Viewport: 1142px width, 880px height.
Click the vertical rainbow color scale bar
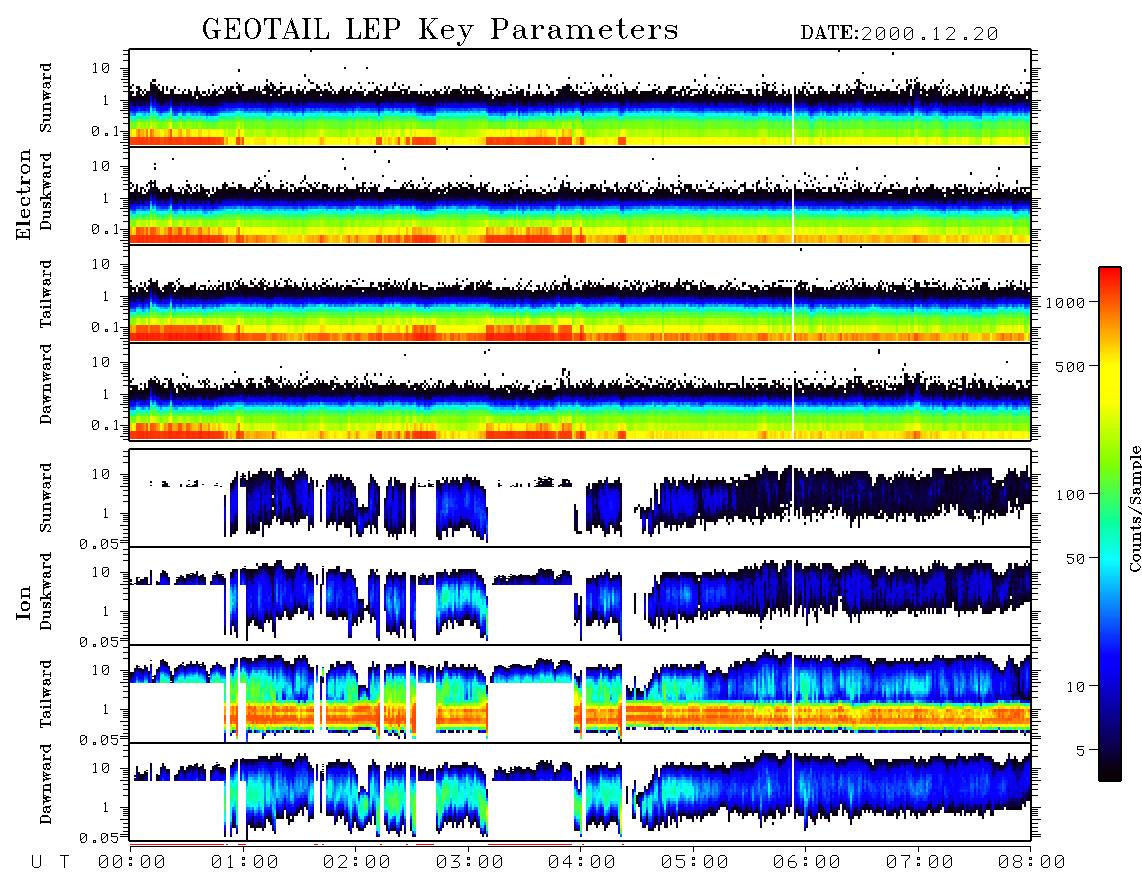coord(1110,524)
